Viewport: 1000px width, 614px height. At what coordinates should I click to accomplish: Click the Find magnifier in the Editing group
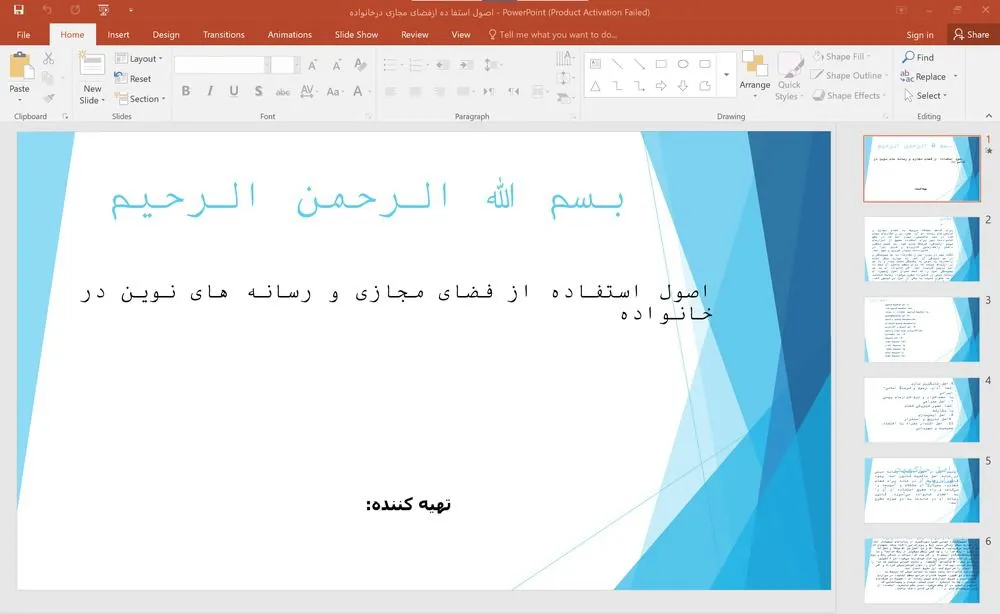click(918, 58)
